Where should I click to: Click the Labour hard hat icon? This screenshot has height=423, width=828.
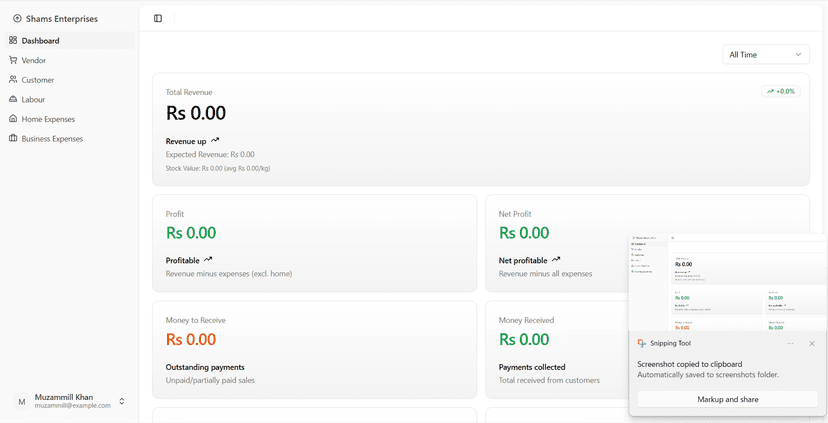pos(13,99)
